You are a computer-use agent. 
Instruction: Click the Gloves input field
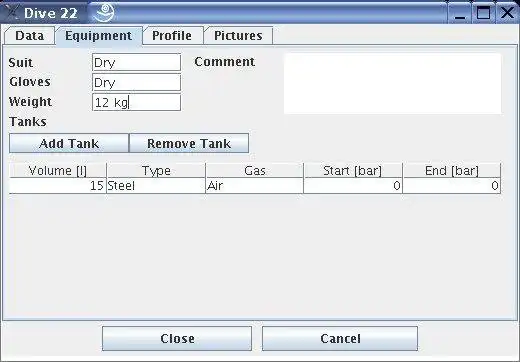point(137,82)
